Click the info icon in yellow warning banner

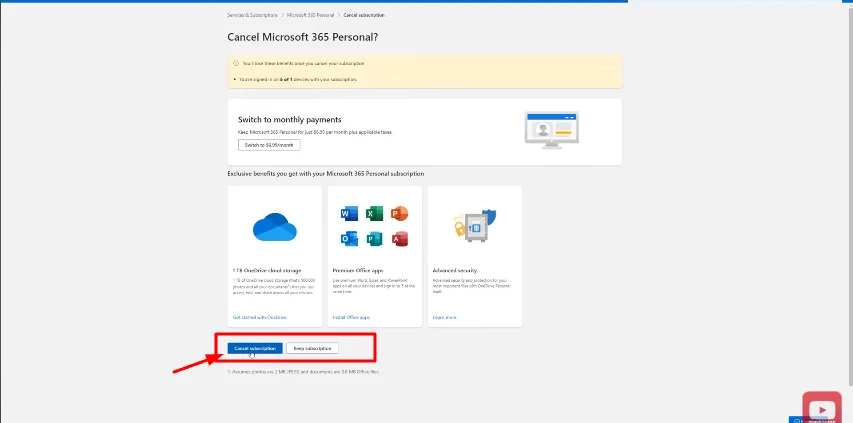(236, 64)
